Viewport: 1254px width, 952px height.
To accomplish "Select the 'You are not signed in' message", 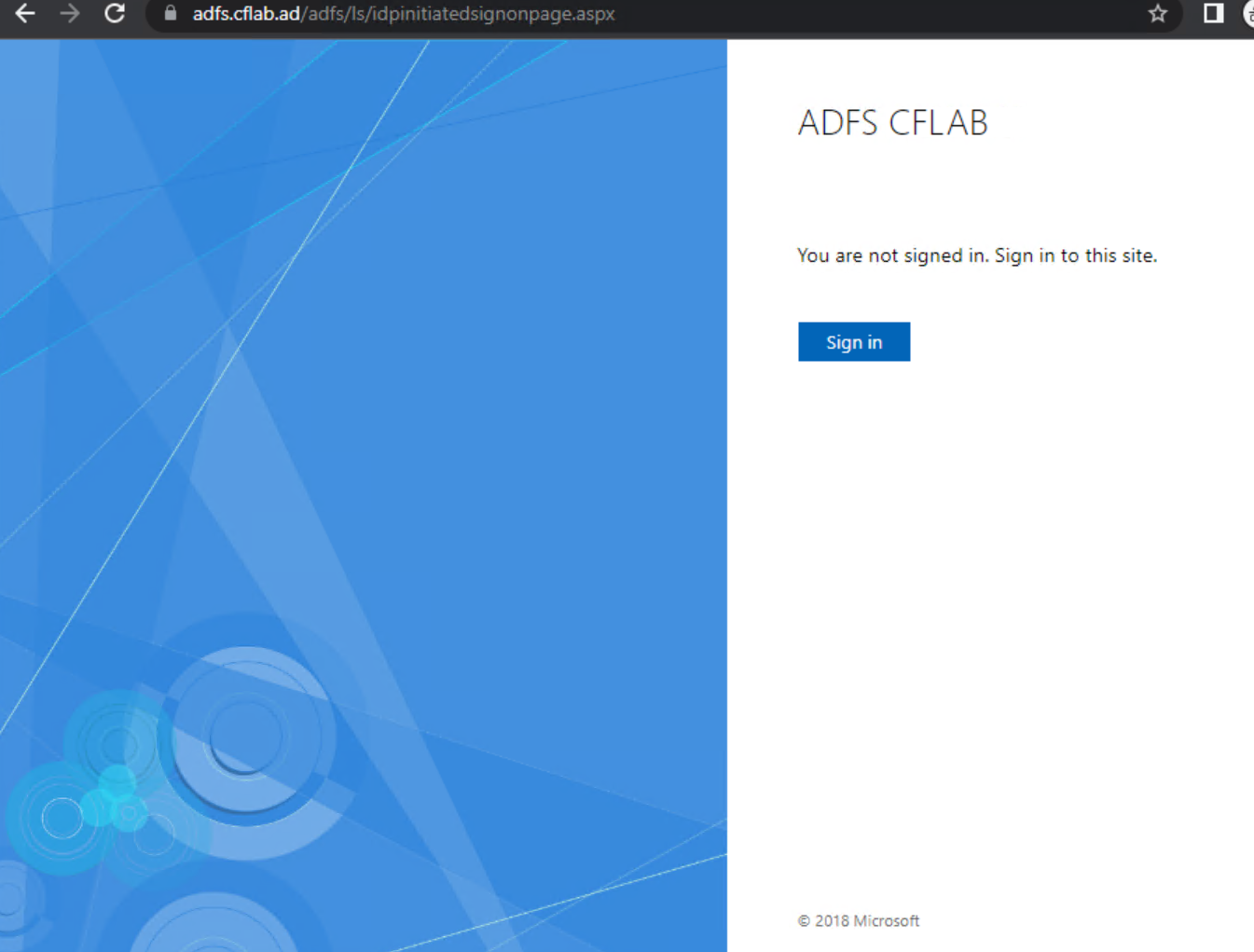I will [x=977, y=255].
